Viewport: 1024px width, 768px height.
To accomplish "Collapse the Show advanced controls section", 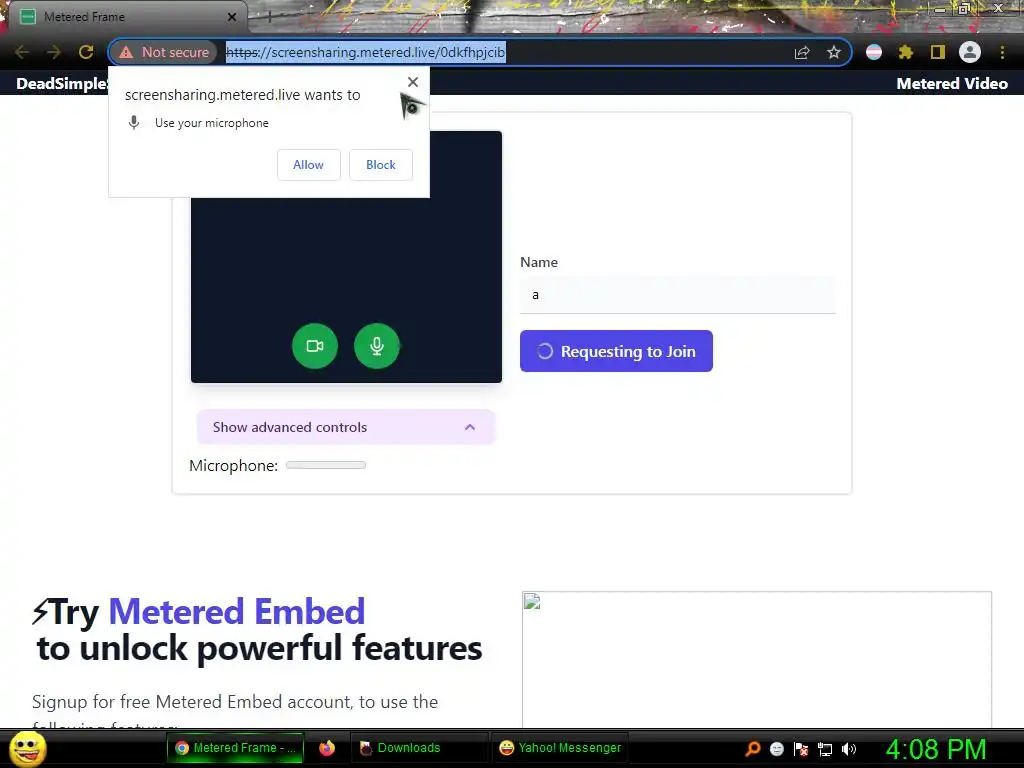I will (345, 427).
